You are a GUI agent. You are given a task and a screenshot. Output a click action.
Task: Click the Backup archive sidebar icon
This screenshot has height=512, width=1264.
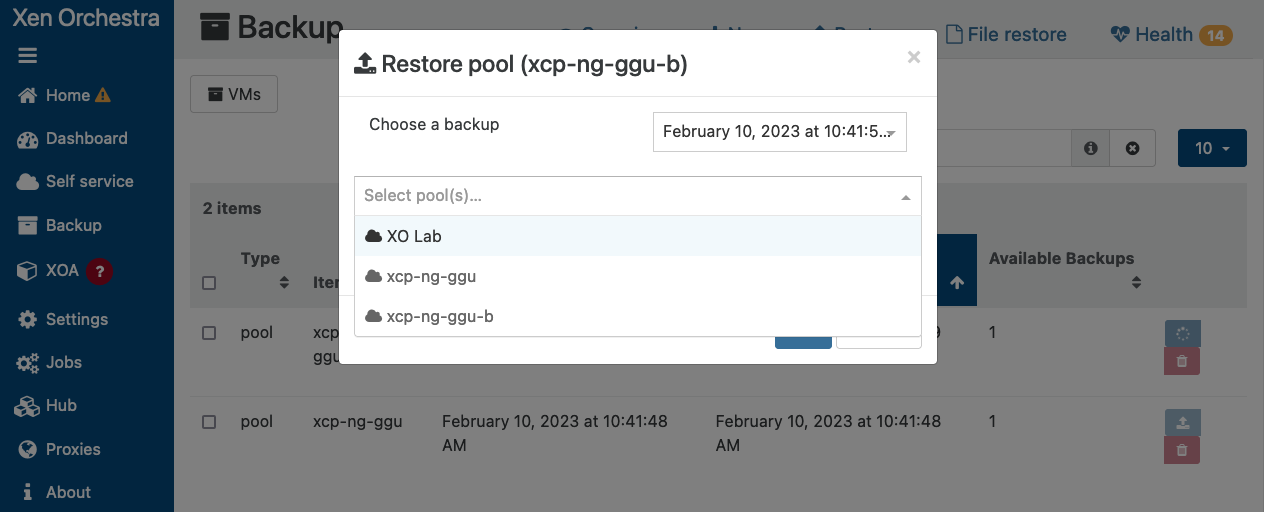click(x=28, y=226)
